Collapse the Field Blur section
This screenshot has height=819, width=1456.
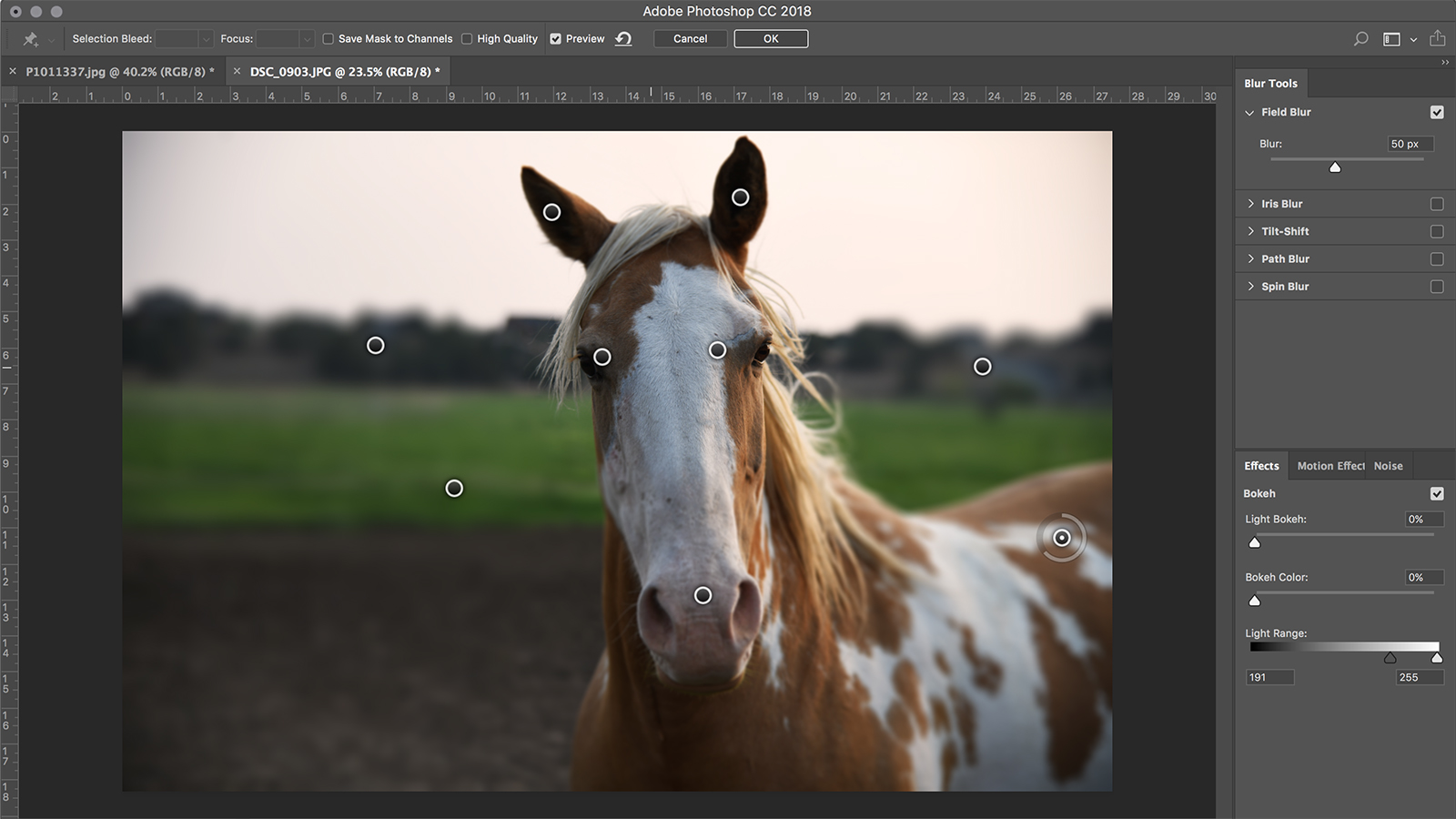point(1250,113)
